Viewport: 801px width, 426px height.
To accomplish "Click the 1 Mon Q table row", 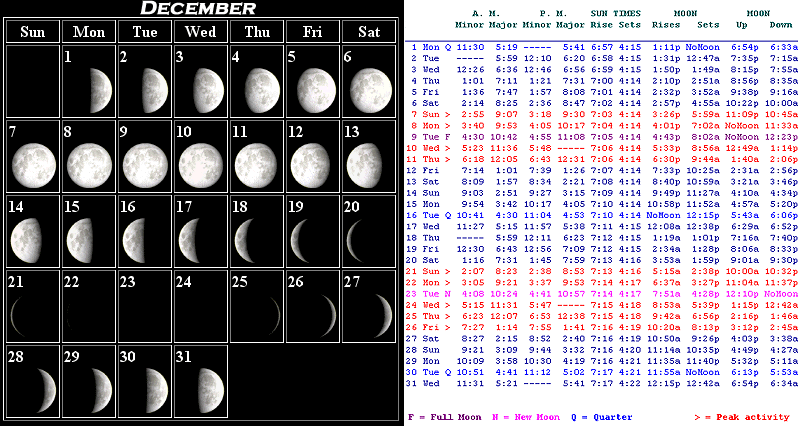I will (x=603, y=47).
